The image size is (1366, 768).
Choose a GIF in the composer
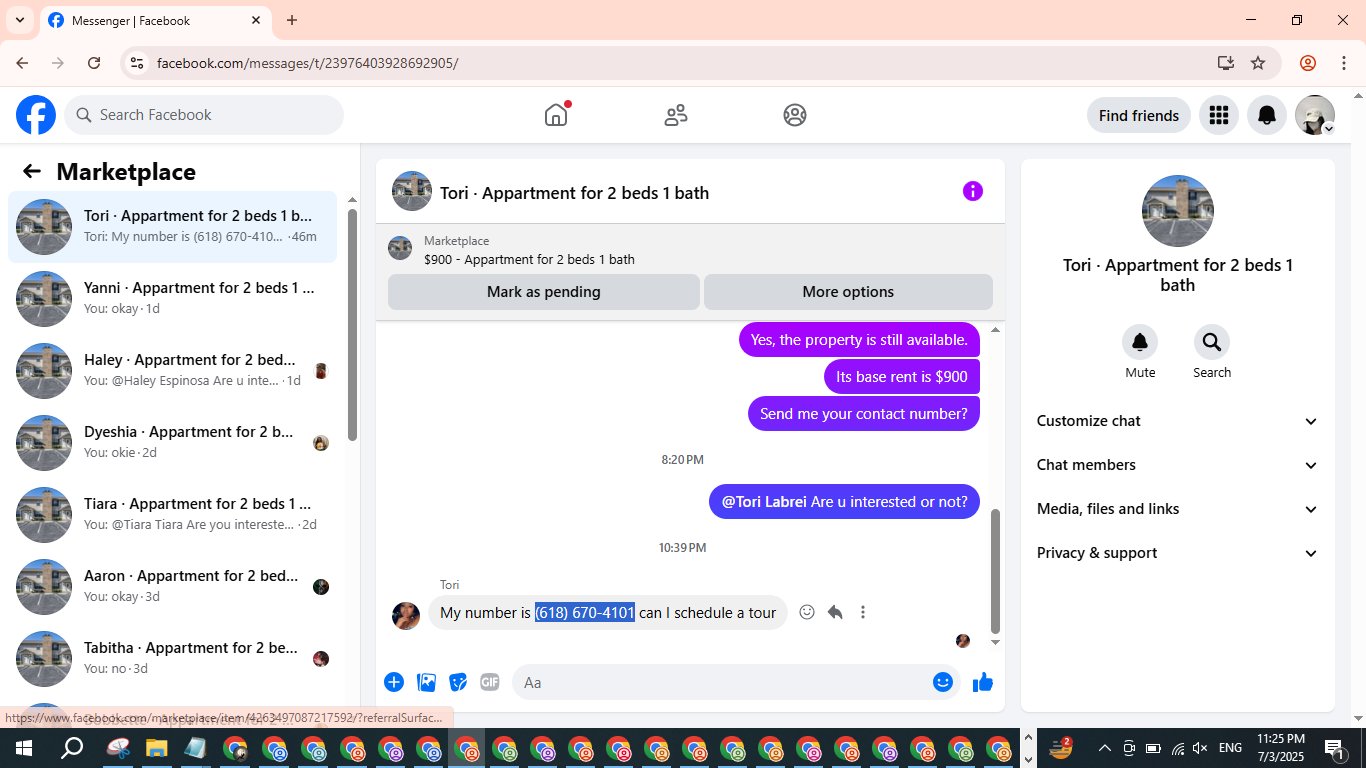490,682
